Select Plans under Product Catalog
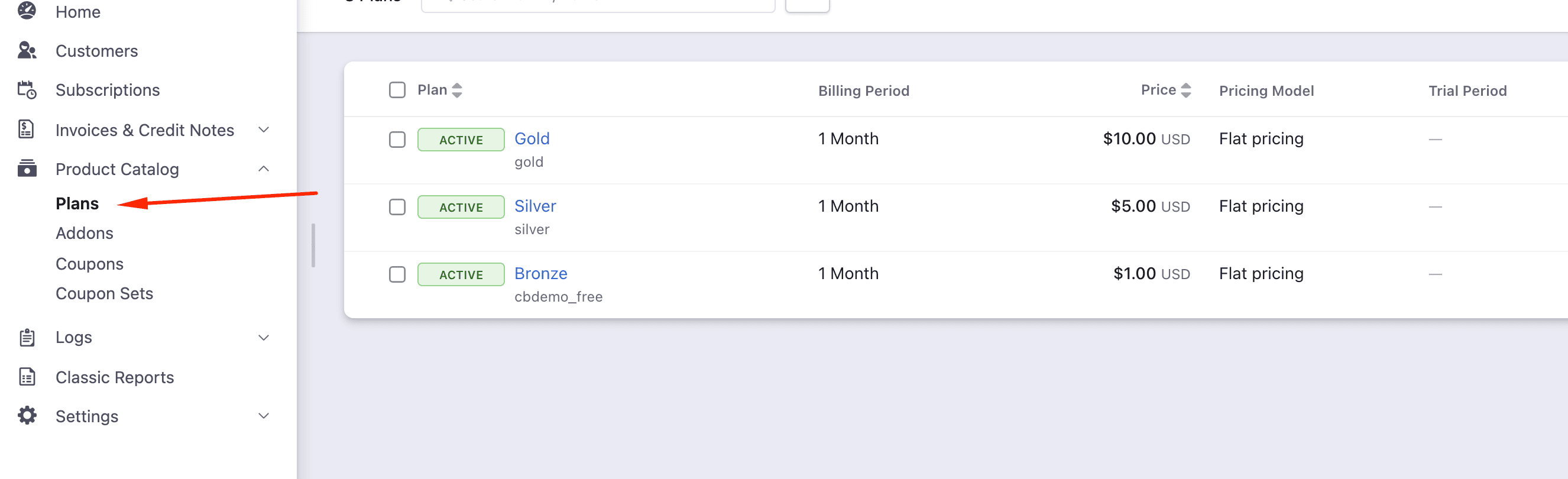Viewport: 1568px width, 479px height. coord(77,203)
